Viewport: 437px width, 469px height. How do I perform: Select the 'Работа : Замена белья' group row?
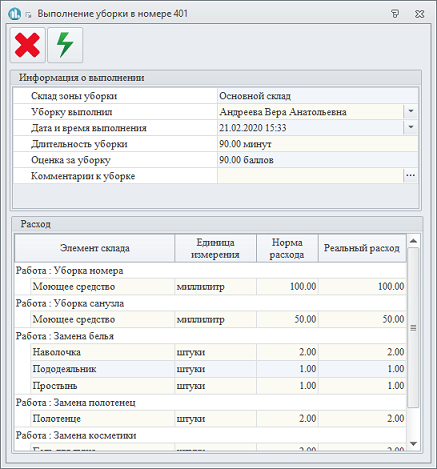(211, 336)
